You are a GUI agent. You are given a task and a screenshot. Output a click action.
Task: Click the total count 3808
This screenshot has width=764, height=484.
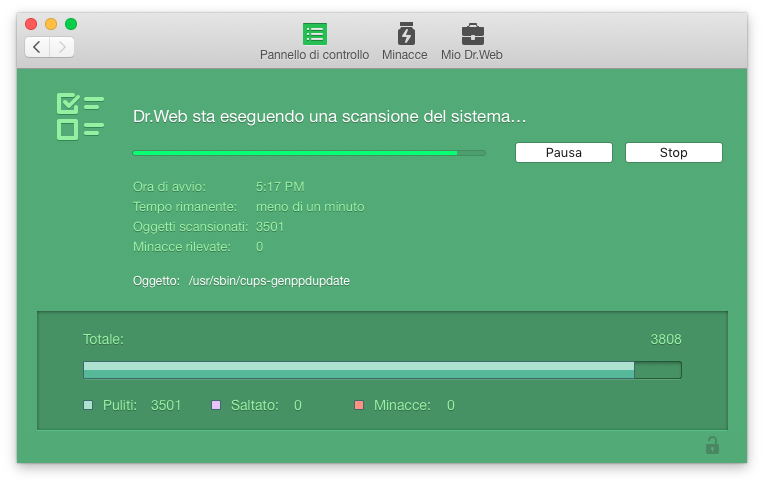tap(666, 339)
